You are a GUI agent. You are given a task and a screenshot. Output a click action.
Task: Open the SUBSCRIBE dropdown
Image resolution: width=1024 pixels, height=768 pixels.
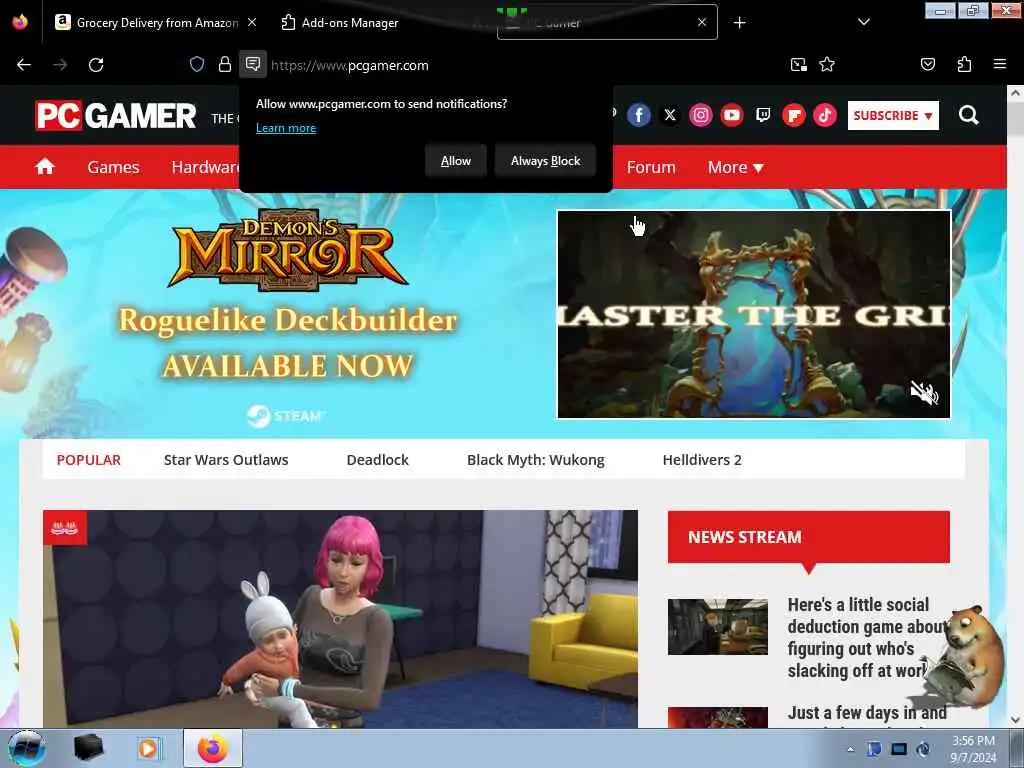click(x=893, y=116)
